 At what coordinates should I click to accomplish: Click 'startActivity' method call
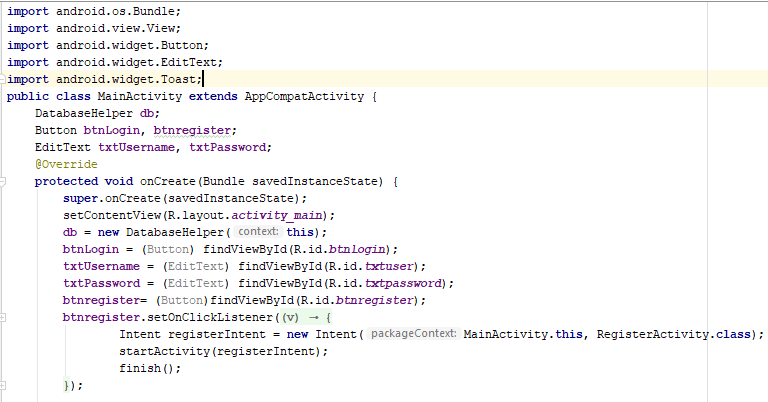click(164, 352)
